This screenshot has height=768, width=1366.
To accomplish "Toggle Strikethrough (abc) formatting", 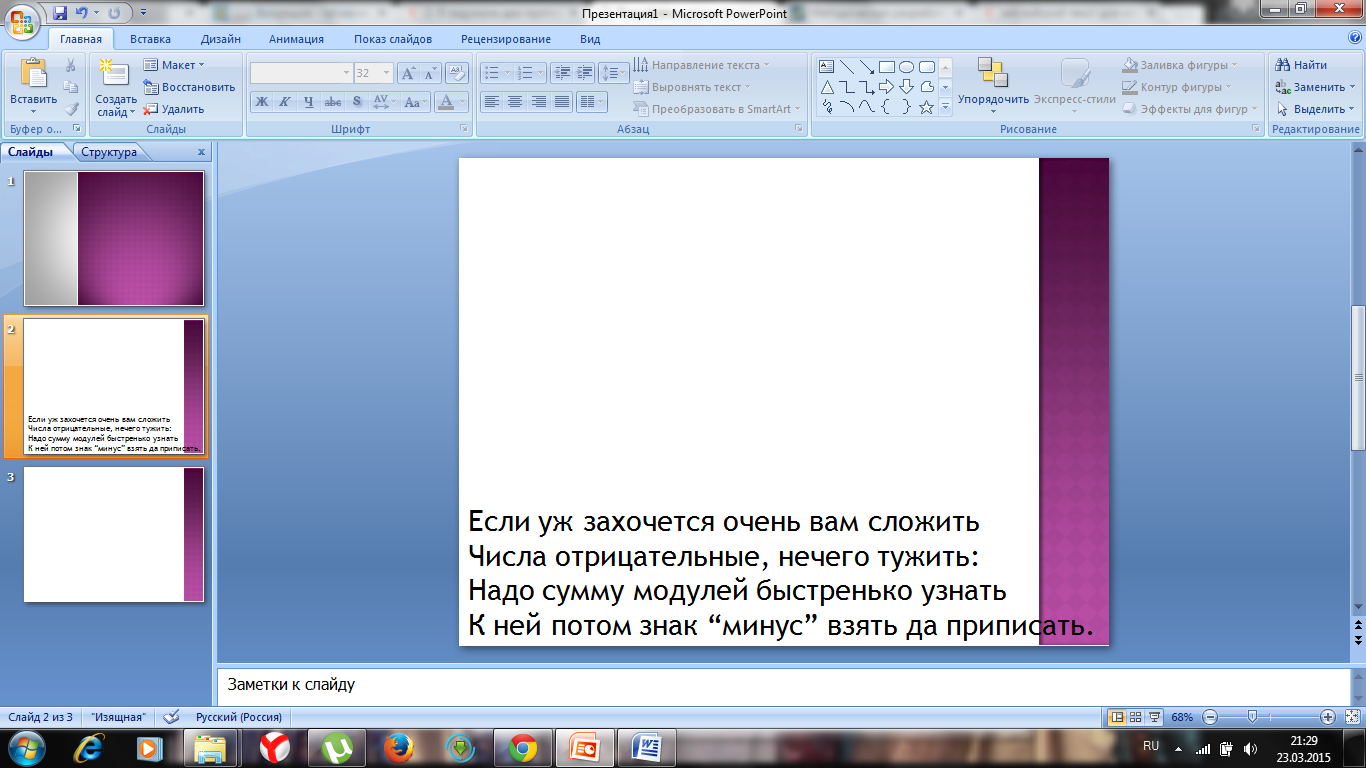I will point(333,102).
